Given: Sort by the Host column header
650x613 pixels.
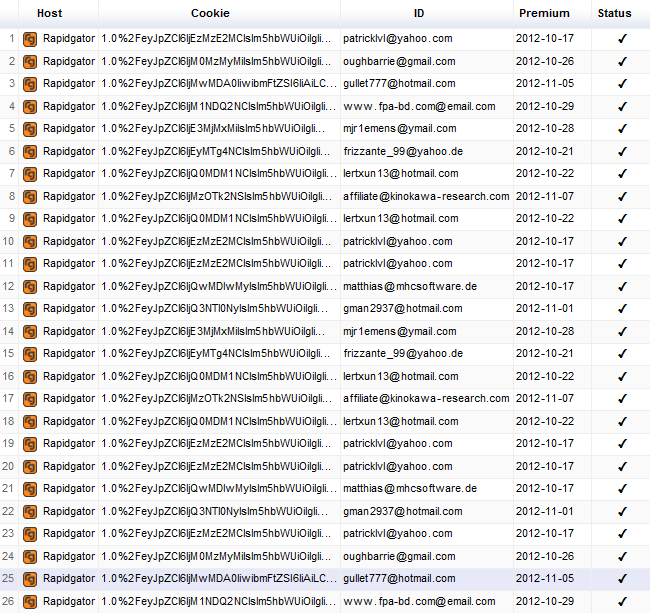Looking at the screenshot, I should [49, 13].
